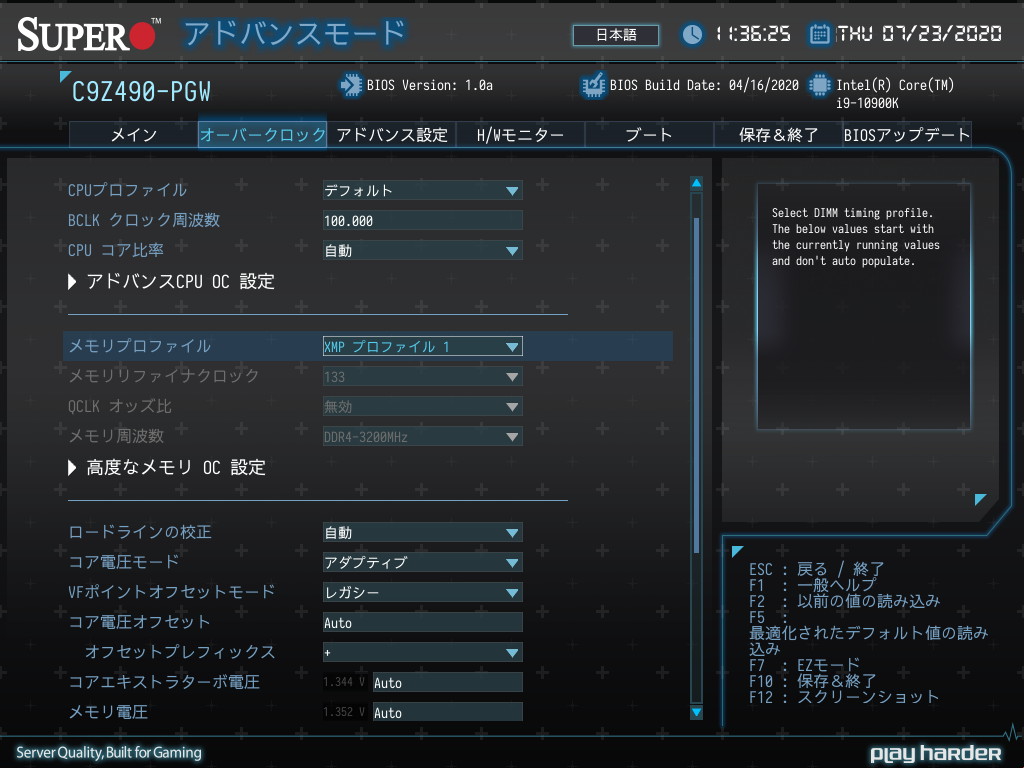Image resolution: width=1024 pixels, height=768 pixels.
Task: Open the アドバンス設定 tab
Action: pyautogui.click(x=391, y=135)
